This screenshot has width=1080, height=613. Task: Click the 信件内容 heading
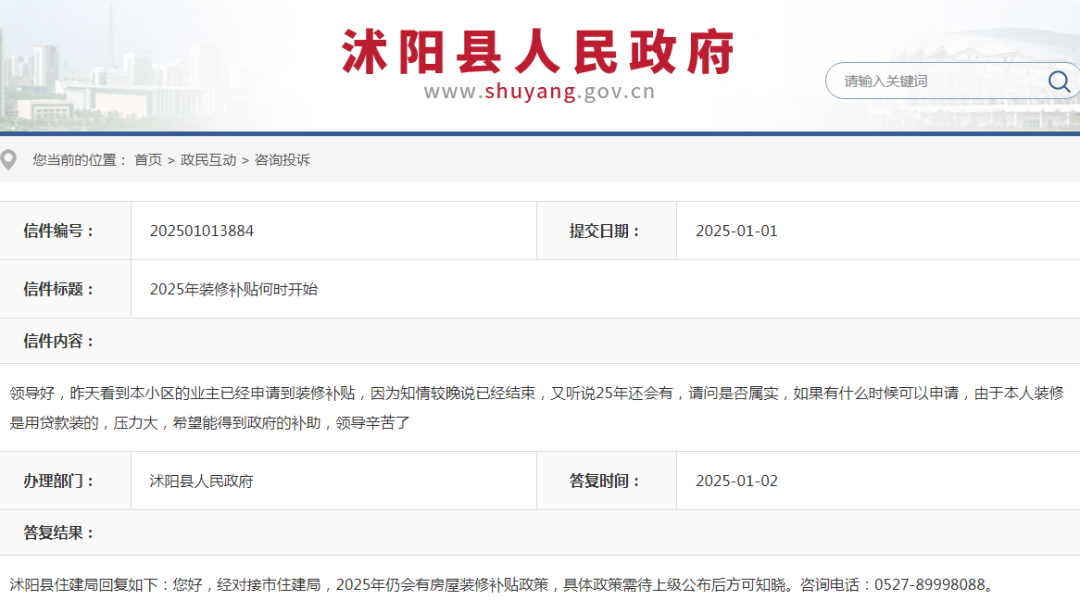[x=59, y=341]
